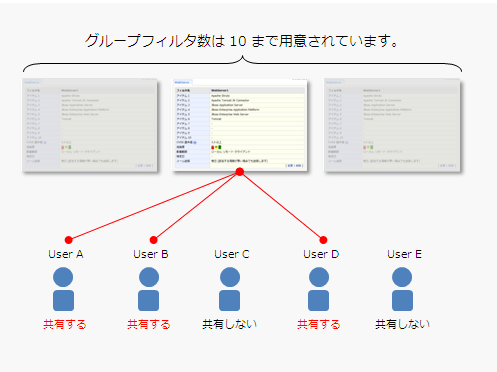Click the User B person icon
The image size is (497, 372).
coord(149,289)
